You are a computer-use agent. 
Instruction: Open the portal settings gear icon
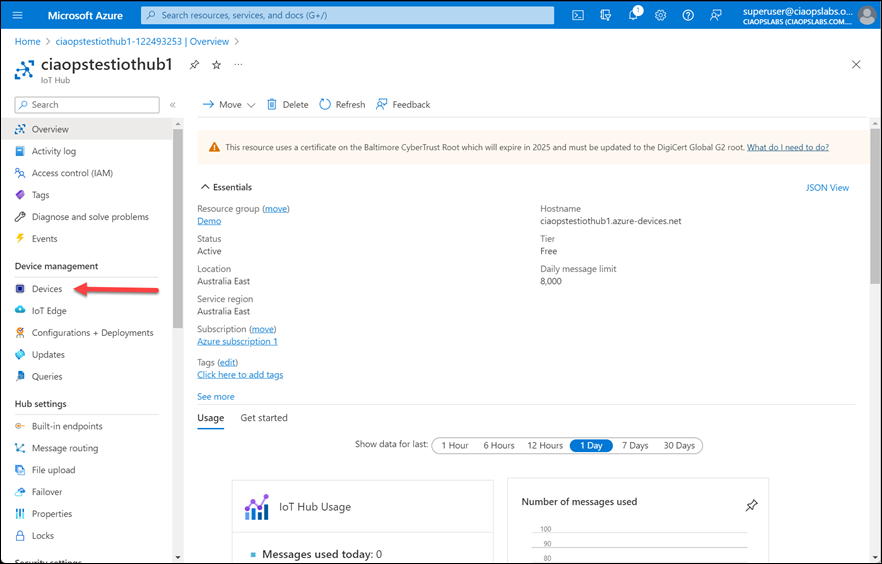661,15
